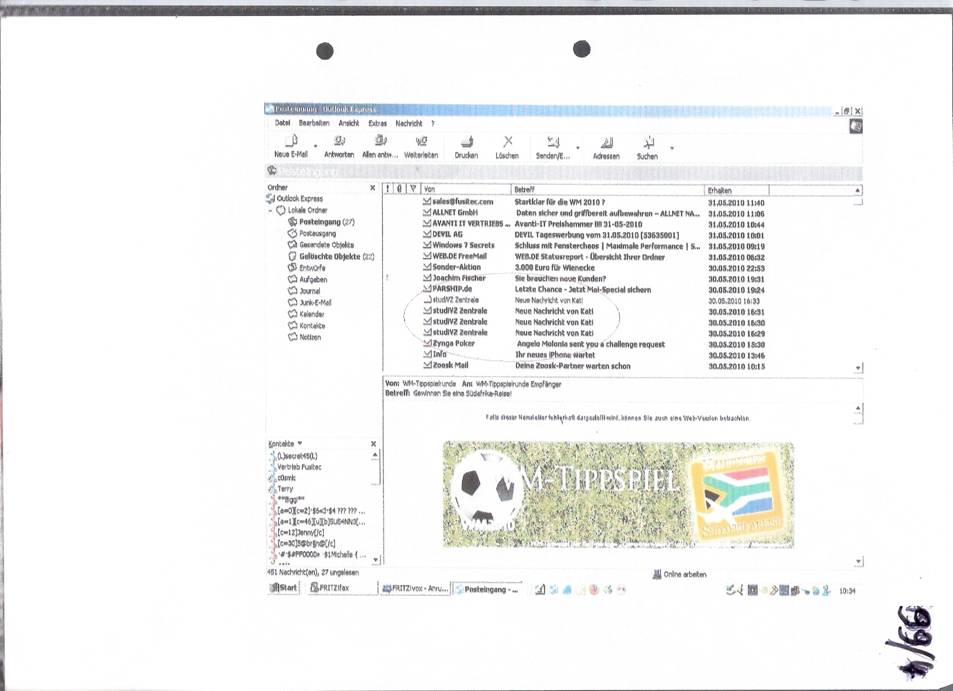This screenshot has height=691, width=953.
Task: Select the Junk-E-Mail folder
Action: click(310, 303)
